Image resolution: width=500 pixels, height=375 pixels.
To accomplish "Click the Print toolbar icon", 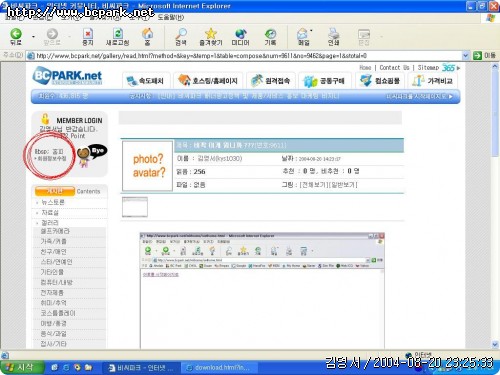I will tap(333, 36).
